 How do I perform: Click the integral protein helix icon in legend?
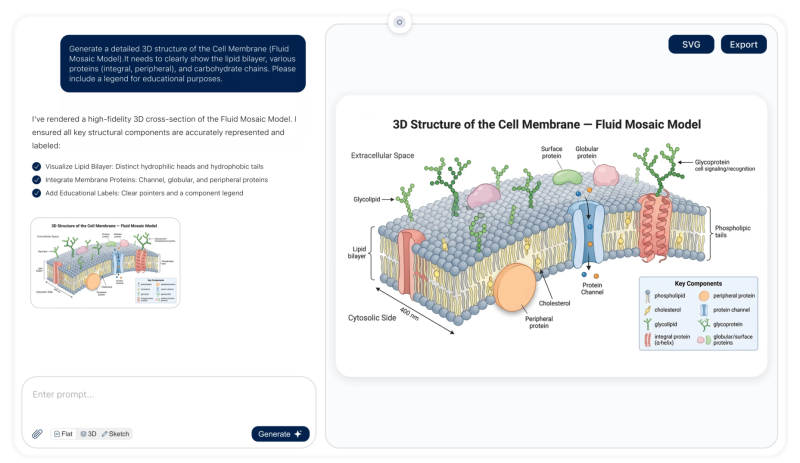pos(647,339)
